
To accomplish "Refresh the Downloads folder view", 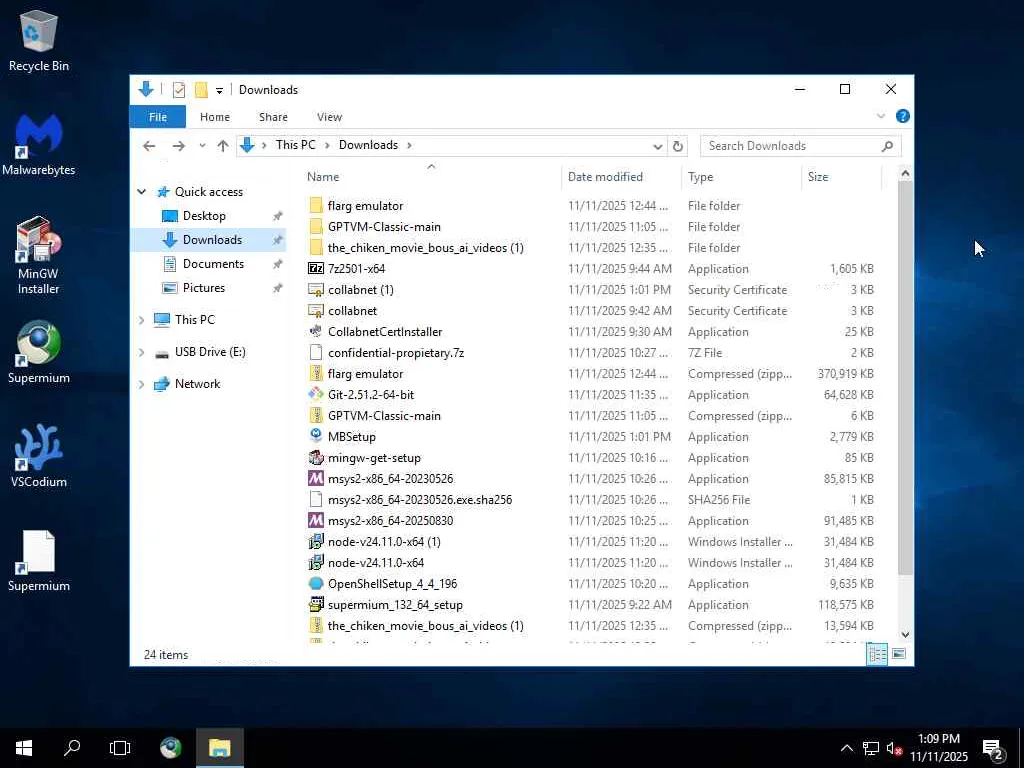I will point(678,146).
